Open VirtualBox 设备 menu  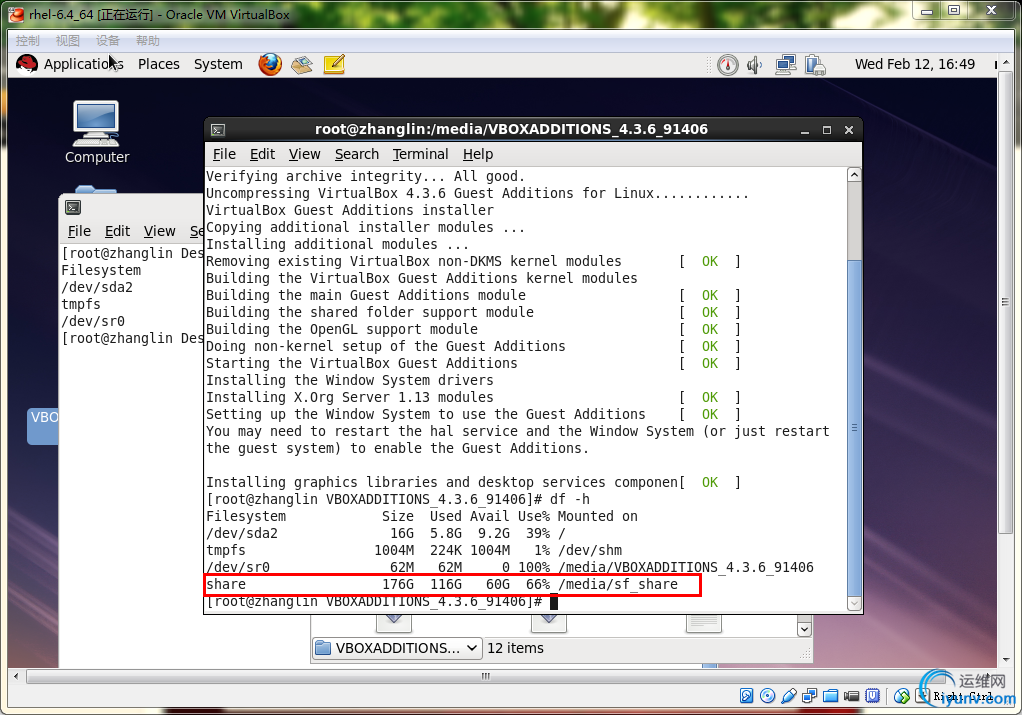point(108,40)
